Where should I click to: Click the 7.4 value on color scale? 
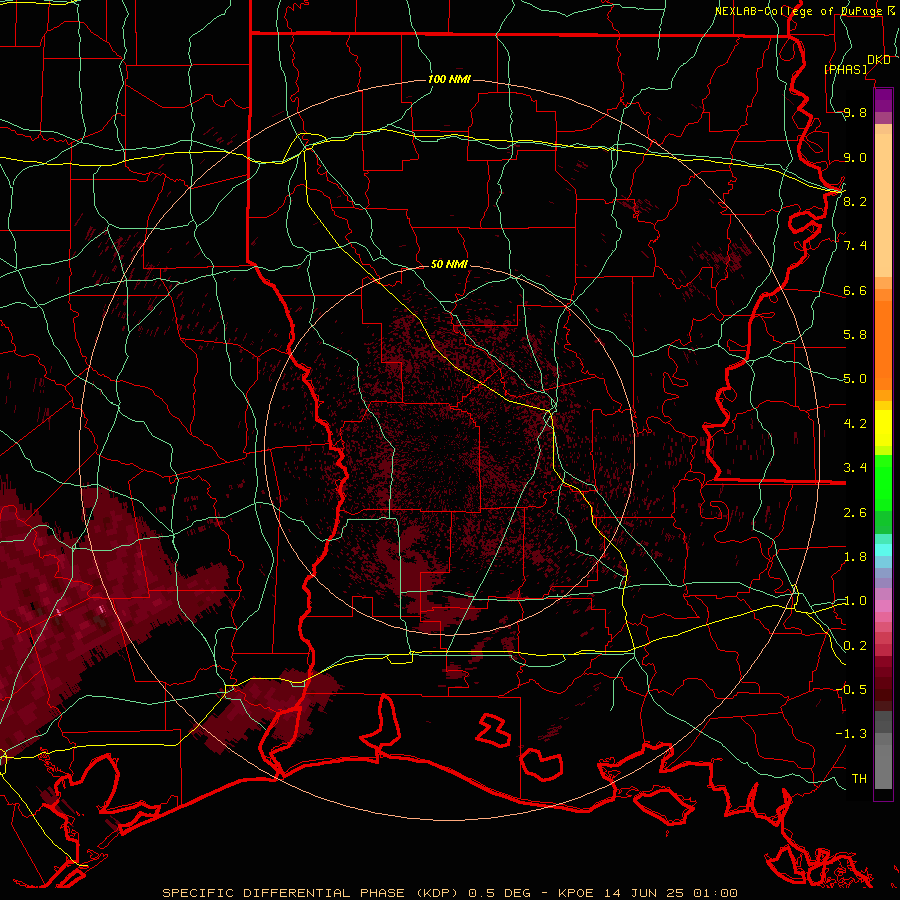click(855, 246)
